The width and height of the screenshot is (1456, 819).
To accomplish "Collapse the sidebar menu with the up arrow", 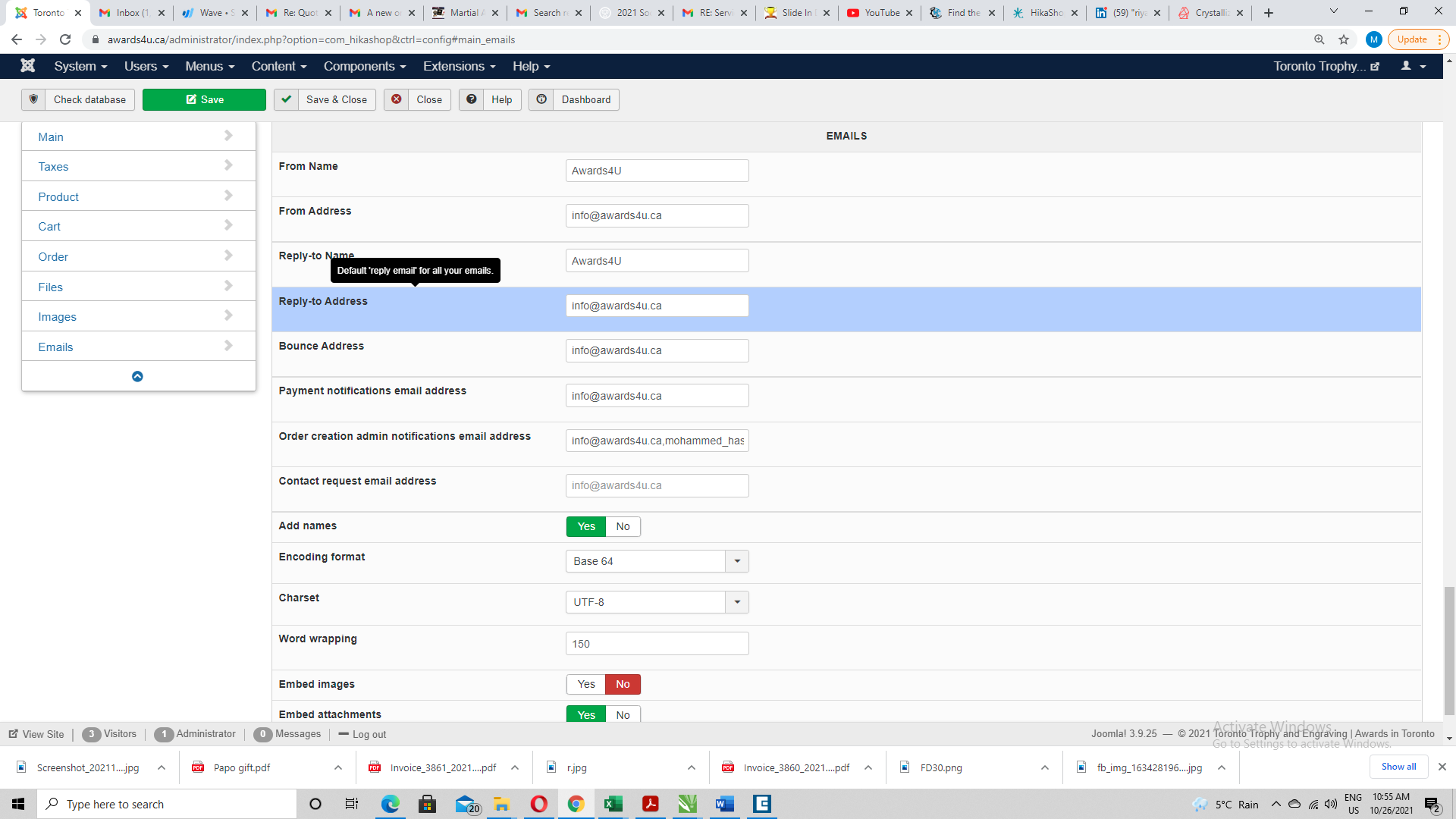I will [137, 376].
